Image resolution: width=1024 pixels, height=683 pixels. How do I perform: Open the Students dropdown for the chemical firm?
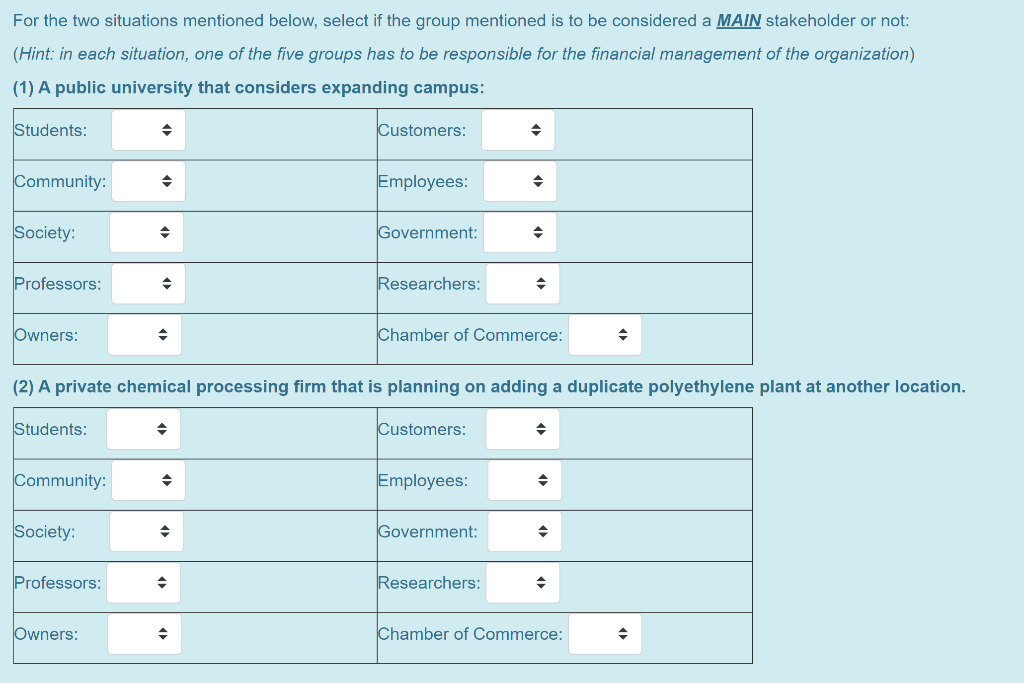coord(144,428)
